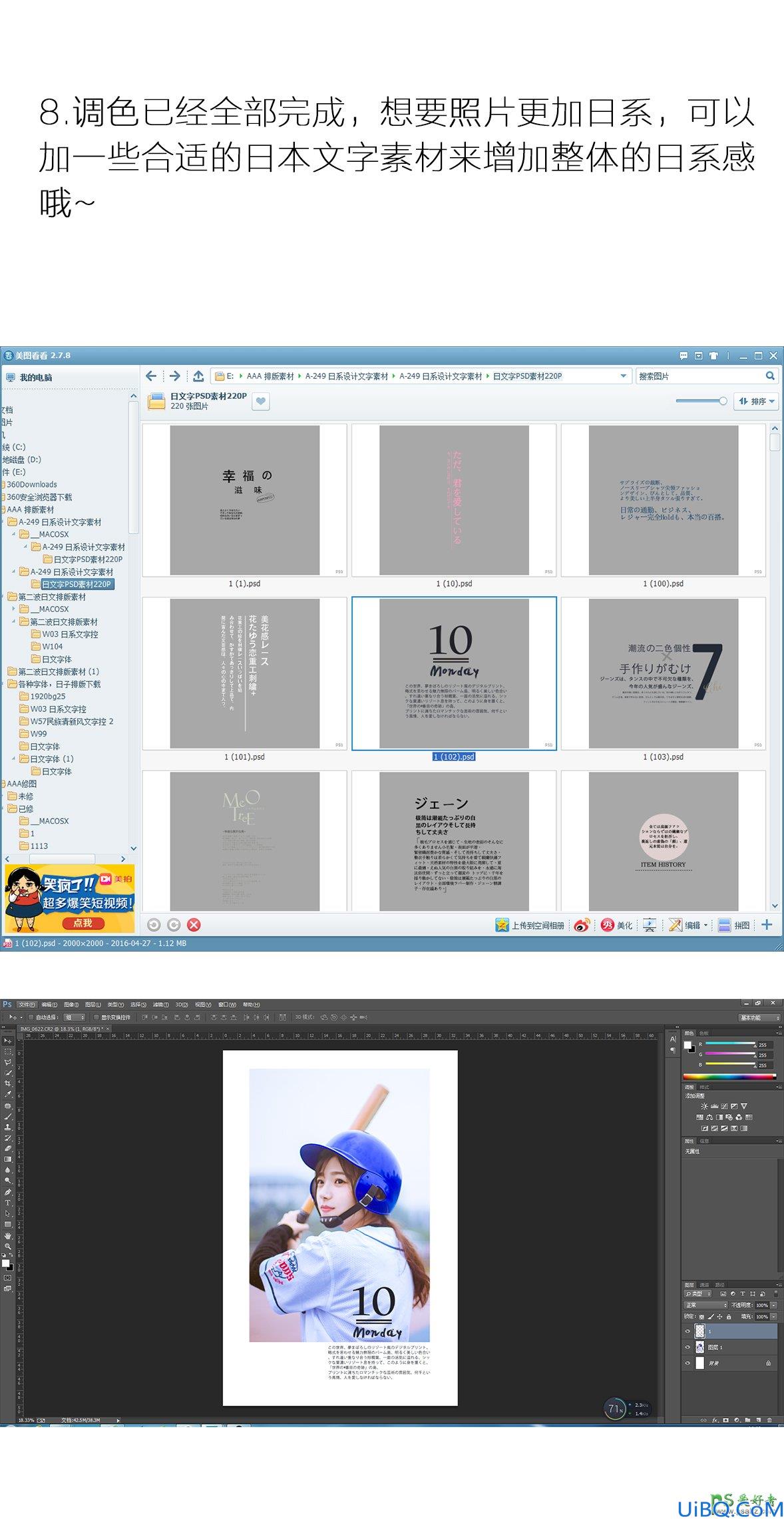
Task: Select the Gradient tool
Action: (7, 1159)
